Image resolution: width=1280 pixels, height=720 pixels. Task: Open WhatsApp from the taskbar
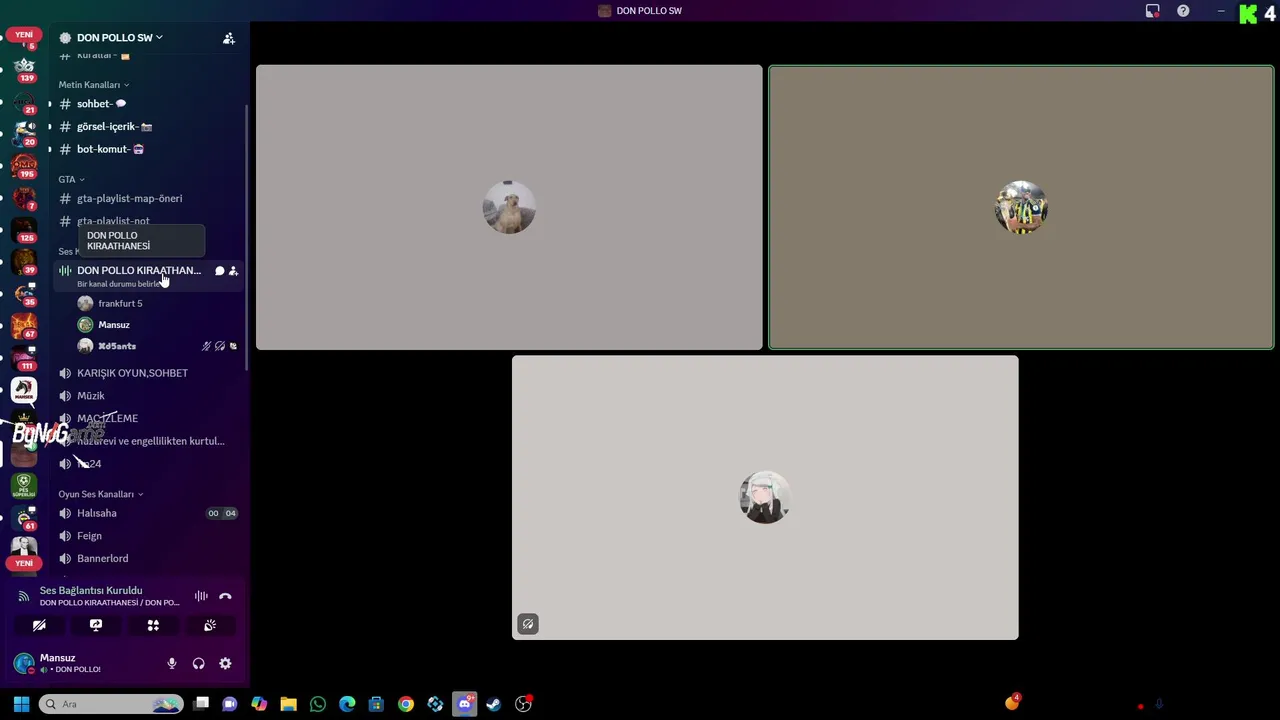pyautogui.click(x=318, y=704)
